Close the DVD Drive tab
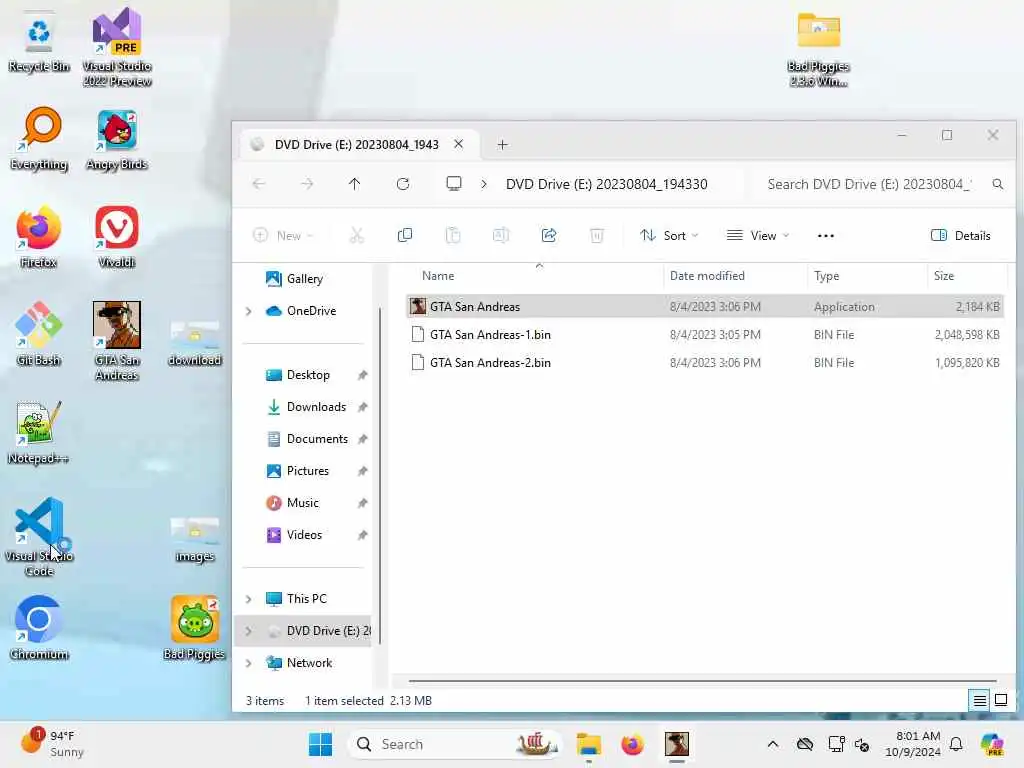 pos(458,144)
